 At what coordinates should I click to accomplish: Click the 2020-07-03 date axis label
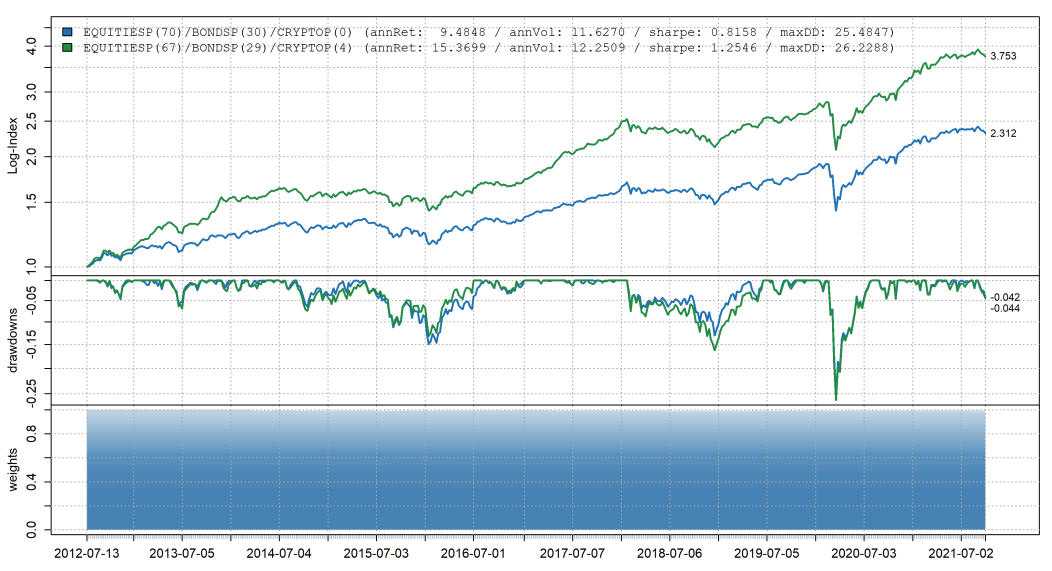pyautogui.click(x=863, y=551)
